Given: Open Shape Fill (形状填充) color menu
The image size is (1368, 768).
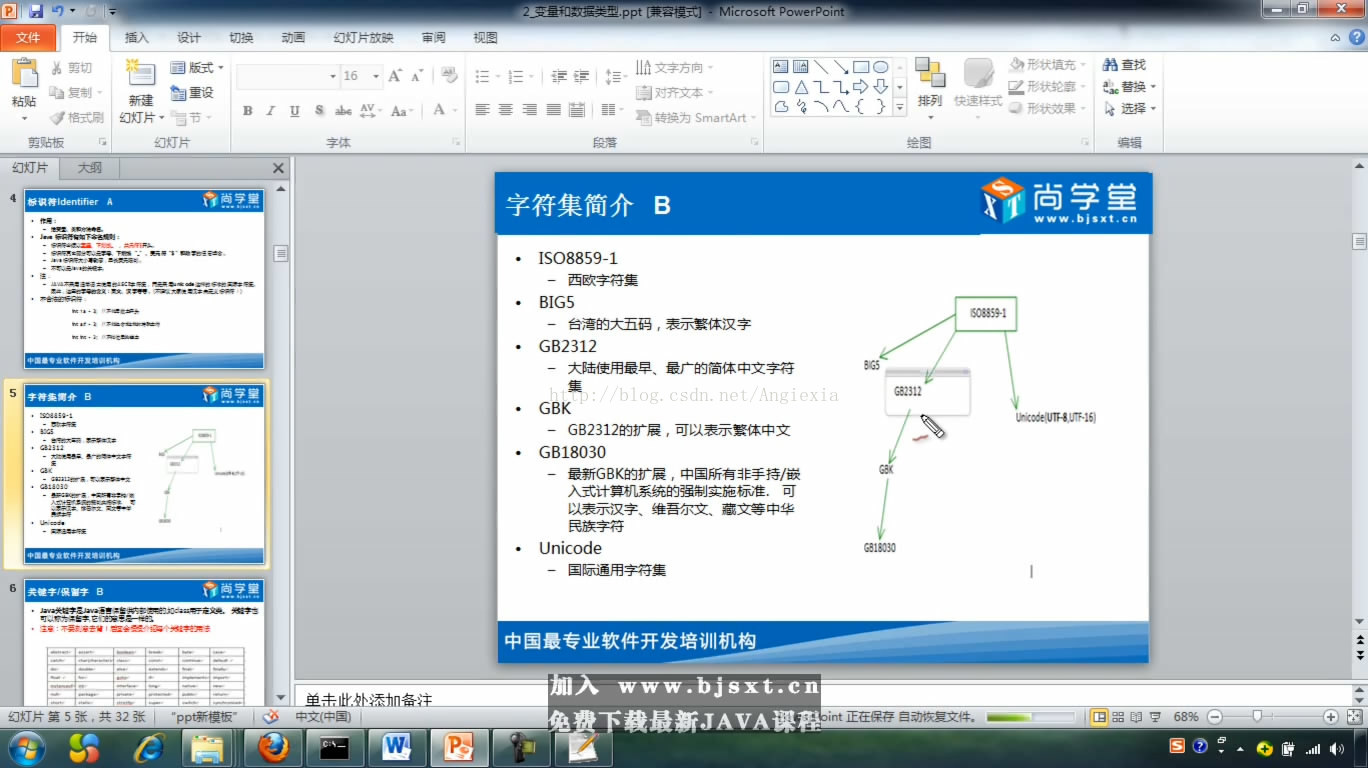Looking at the screenshot, I should pos(1048,65).
